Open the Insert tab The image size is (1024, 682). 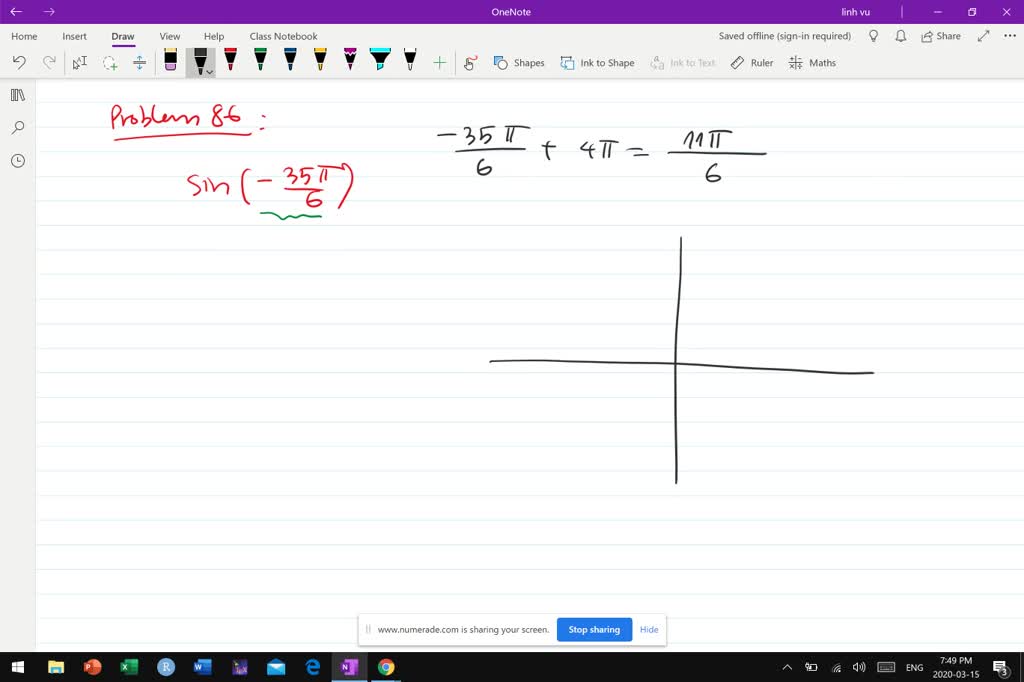point(74,36)
